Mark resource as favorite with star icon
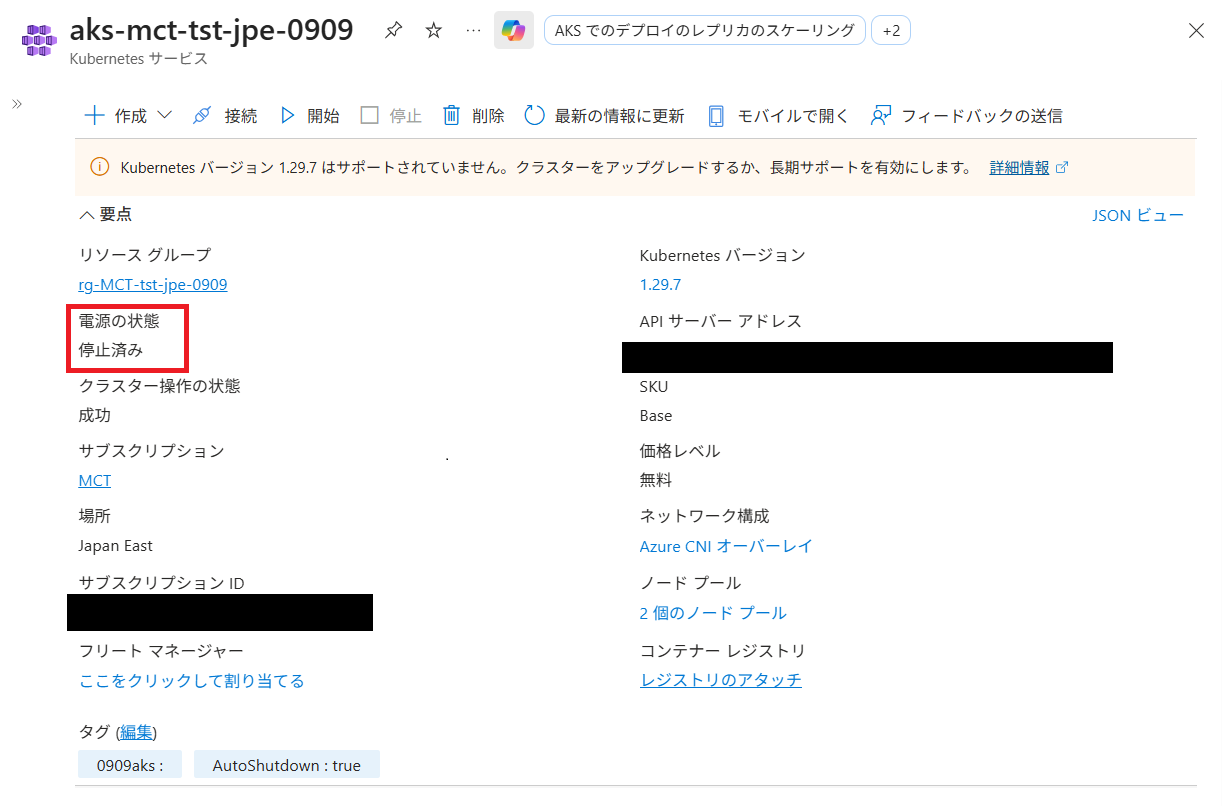This screenshot has width=1222, height=806. click(x=433, y=31)
